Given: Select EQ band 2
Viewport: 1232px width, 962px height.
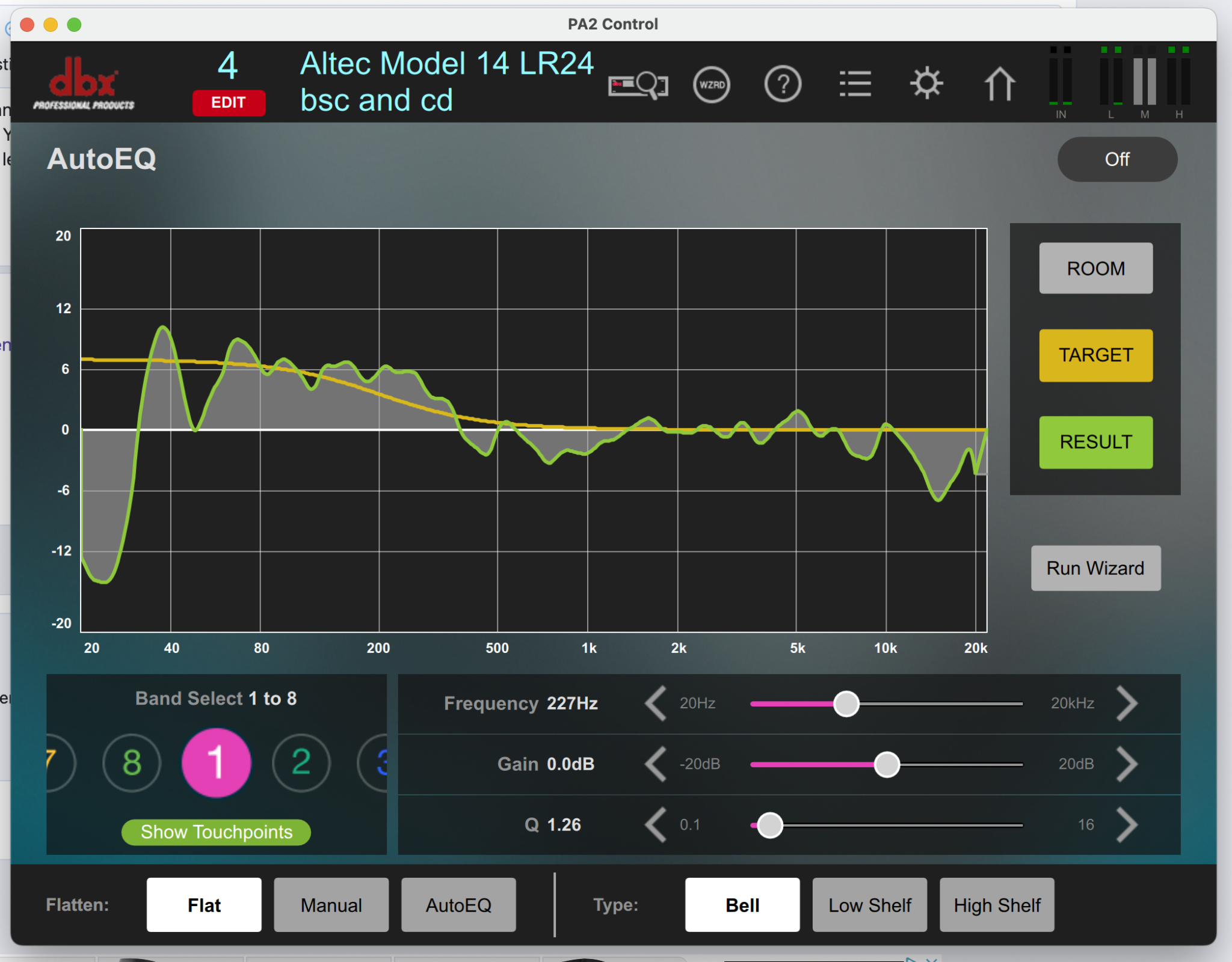Looking at the screenshot, I should tap(301, 763).
